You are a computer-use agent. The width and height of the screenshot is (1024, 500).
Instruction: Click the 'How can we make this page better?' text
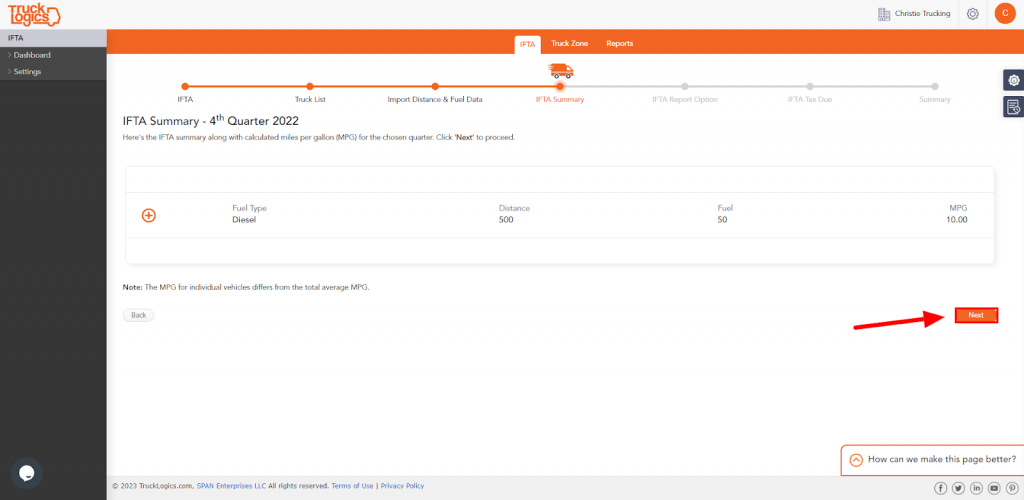pyautogui.click(x=942, y=459)
